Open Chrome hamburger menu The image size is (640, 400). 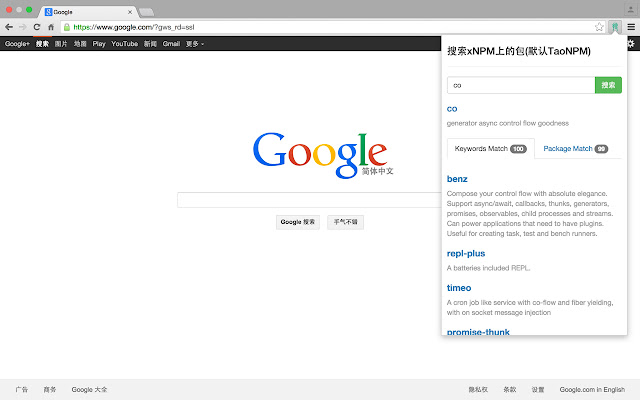click(x=631, y=27)
